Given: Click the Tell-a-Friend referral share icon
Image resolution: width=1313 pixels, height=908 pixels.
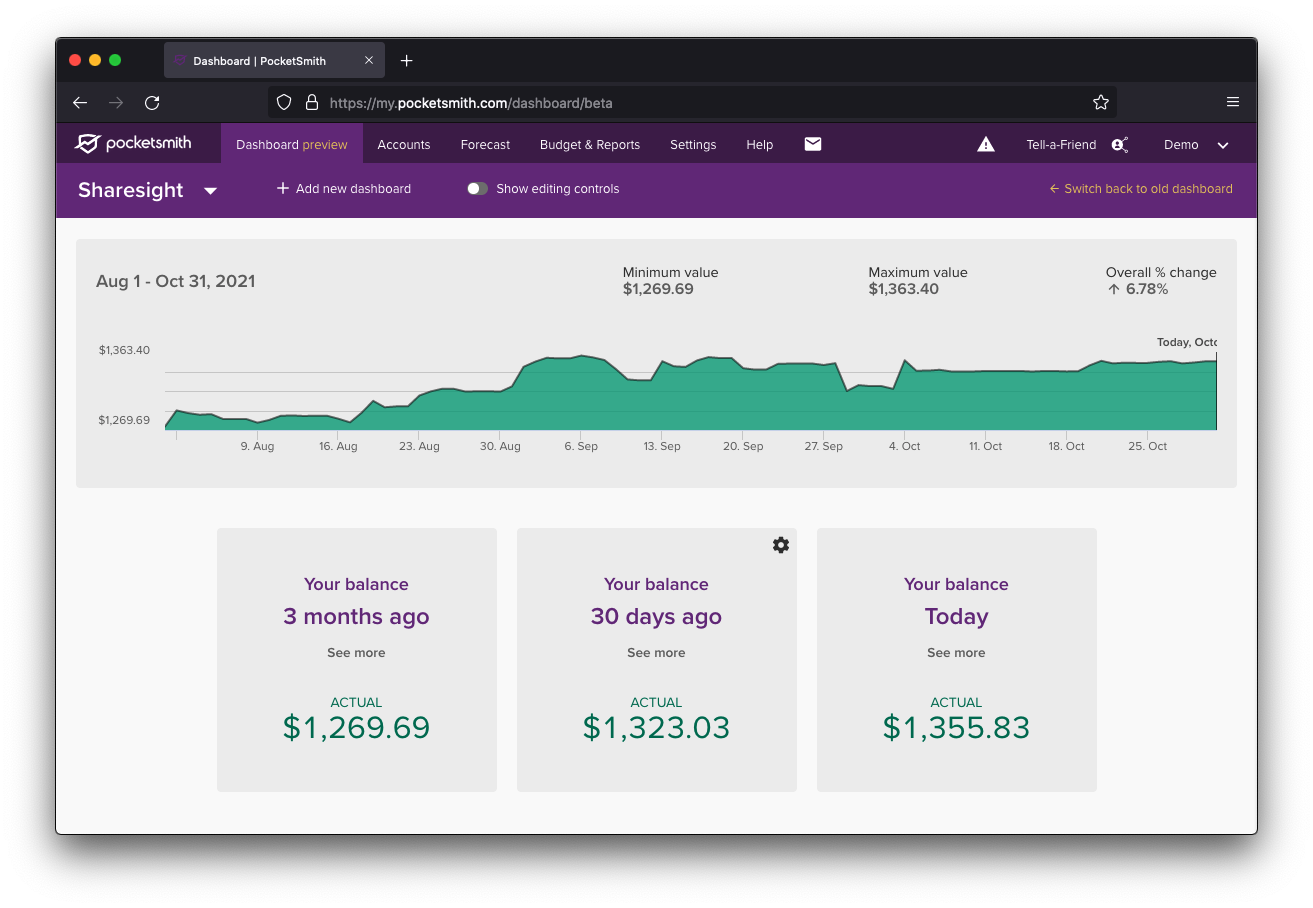Looking at the screenshot, I should (1120, 144).
